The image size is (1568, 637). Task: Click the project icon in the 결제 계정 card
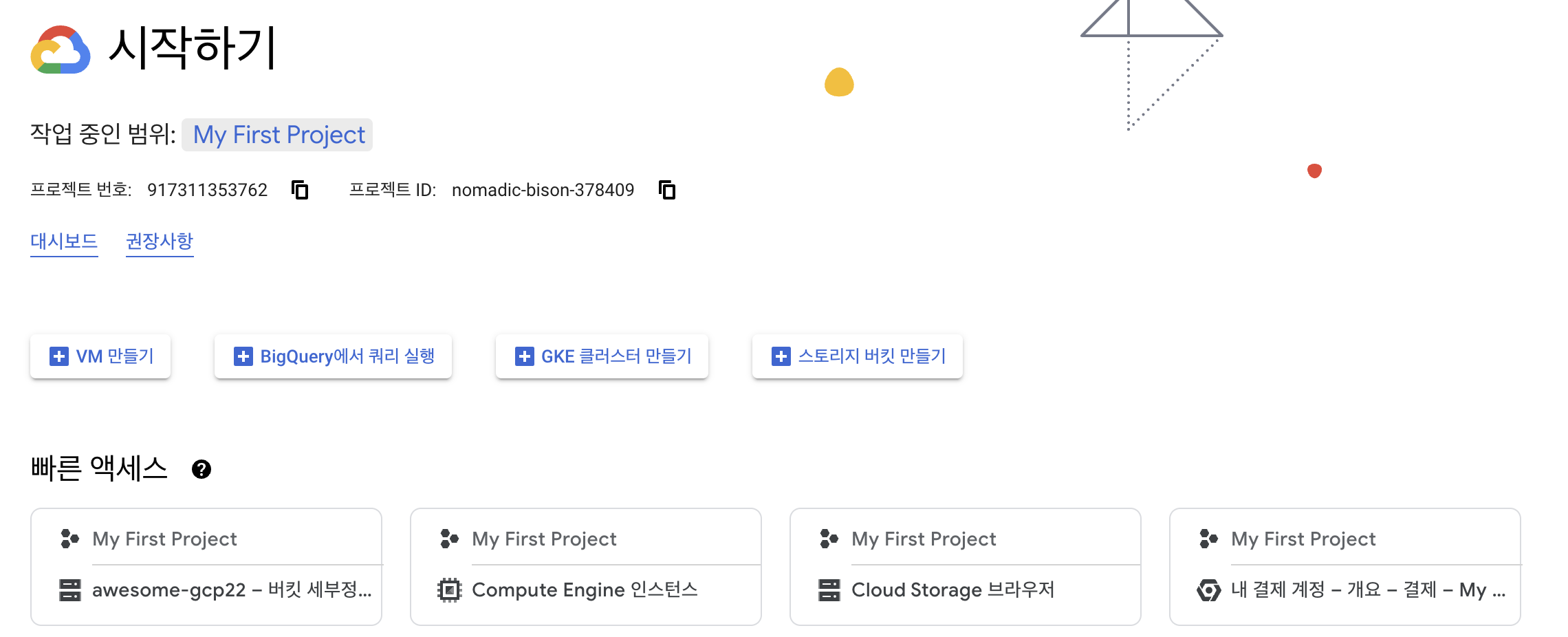pyautogui.click(x=1208, y=539)
